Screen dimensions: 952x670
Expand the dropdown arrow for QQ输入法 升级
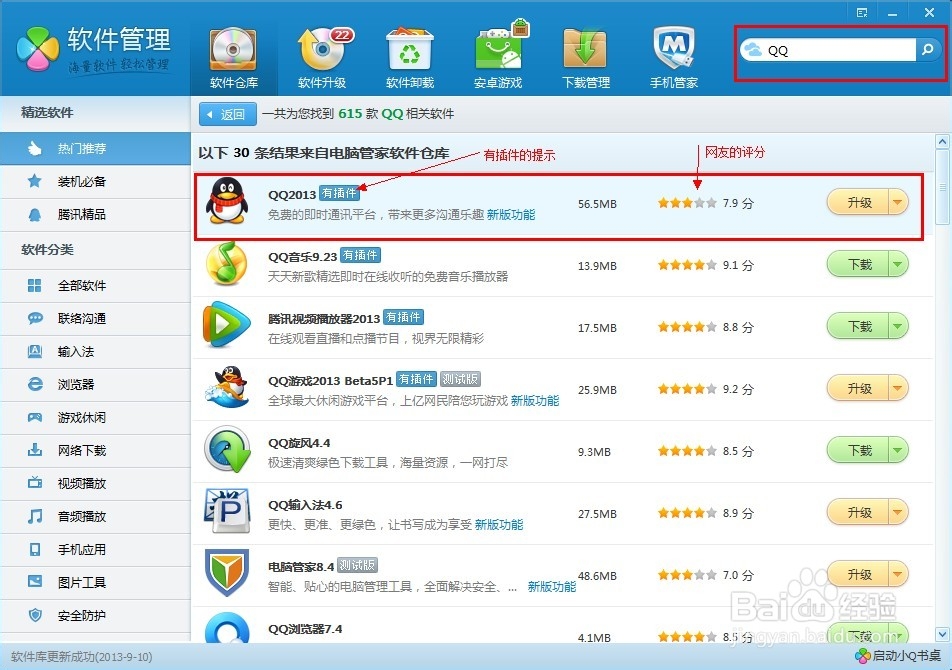898,512
